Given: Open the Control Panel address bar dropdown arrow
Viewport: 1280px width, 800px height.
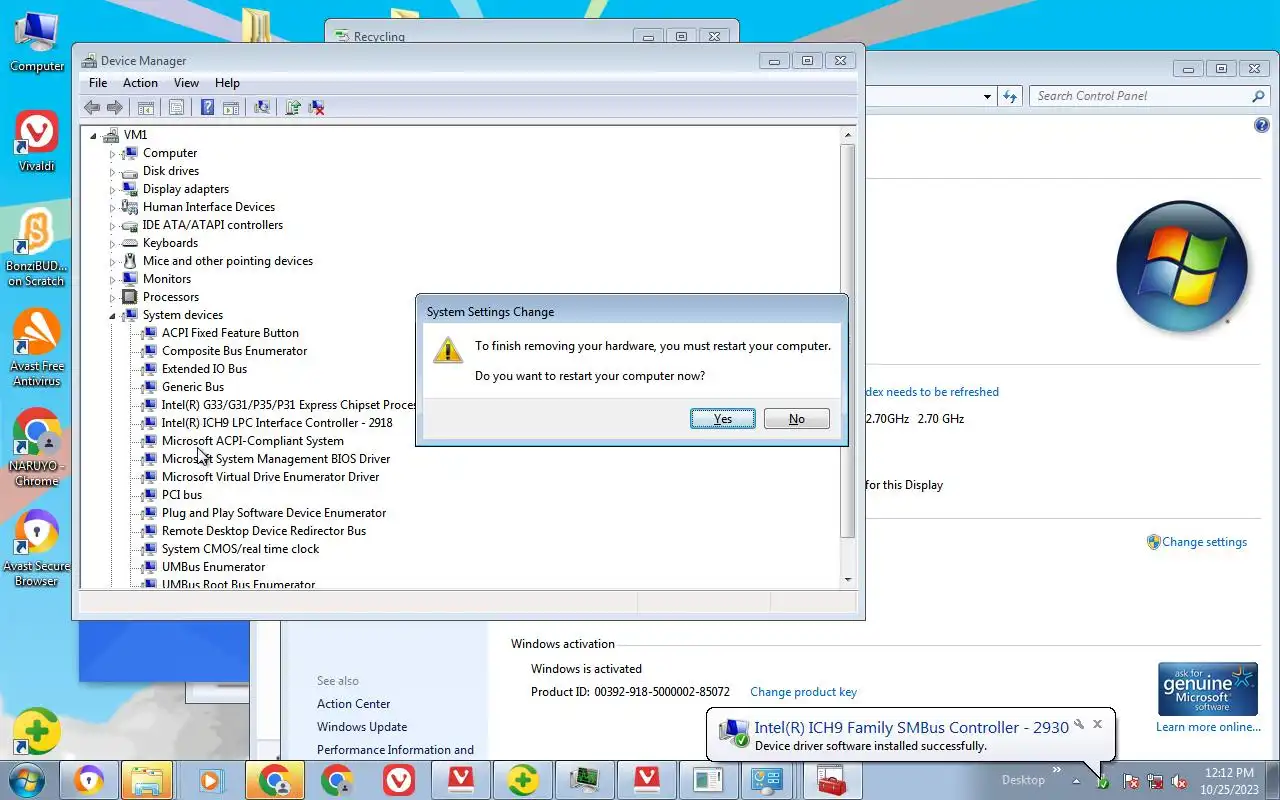Looking at the screenshot, I should (987, 97).
